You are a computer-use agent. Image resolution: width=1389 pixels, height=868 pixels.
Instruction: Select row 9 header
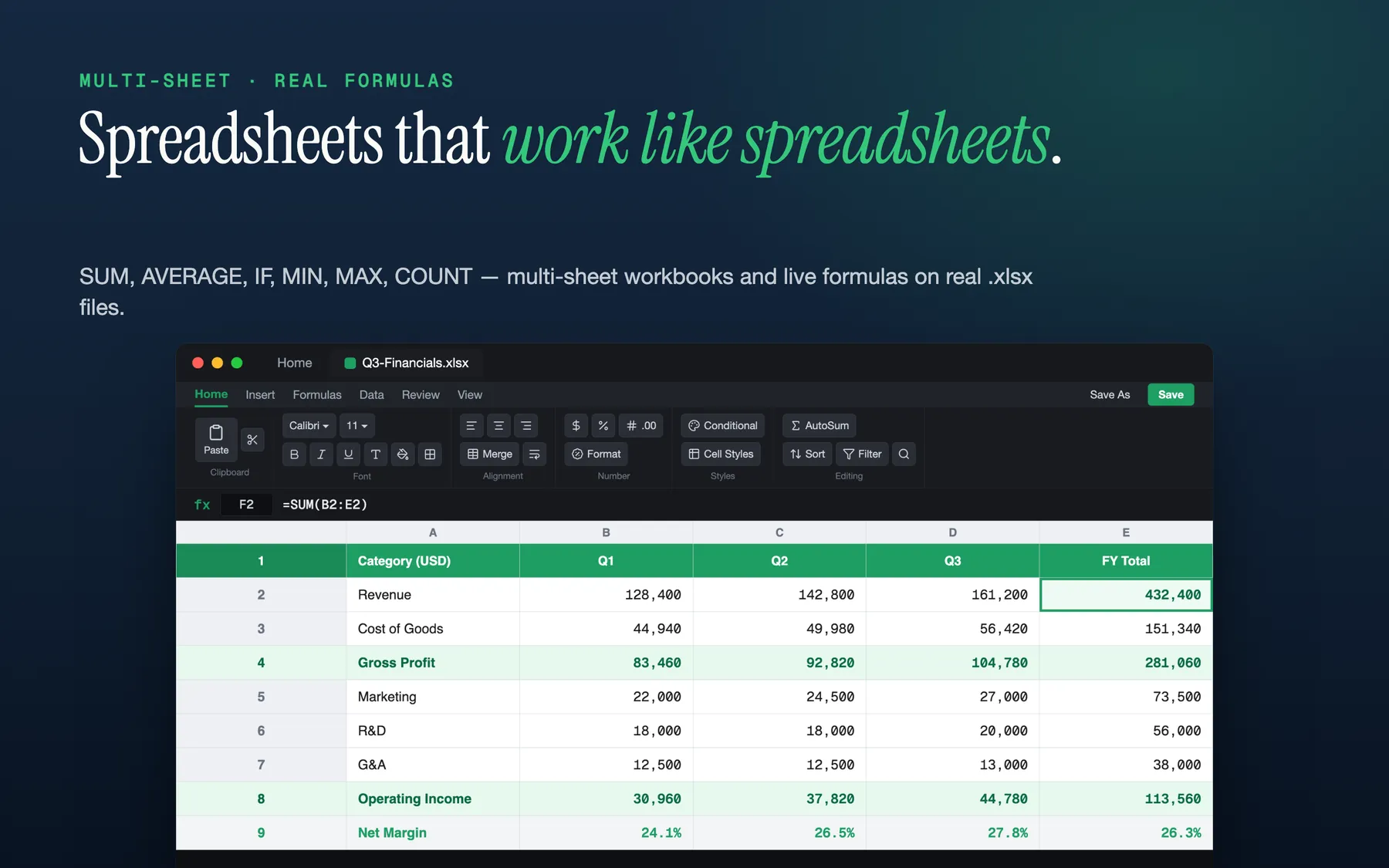pos(261,833)
